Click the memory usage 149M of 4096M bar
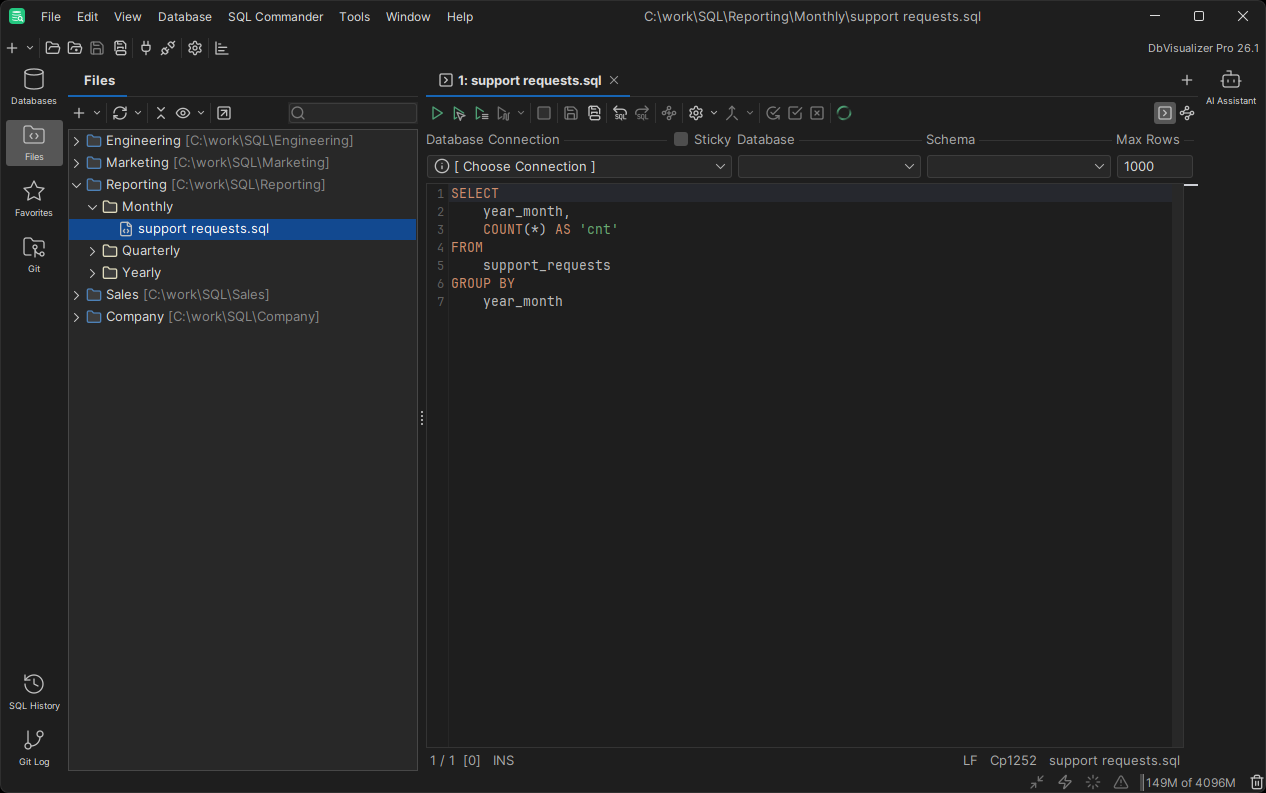The width and height of the screenshot is (1266, 793). coord(1191,782)
